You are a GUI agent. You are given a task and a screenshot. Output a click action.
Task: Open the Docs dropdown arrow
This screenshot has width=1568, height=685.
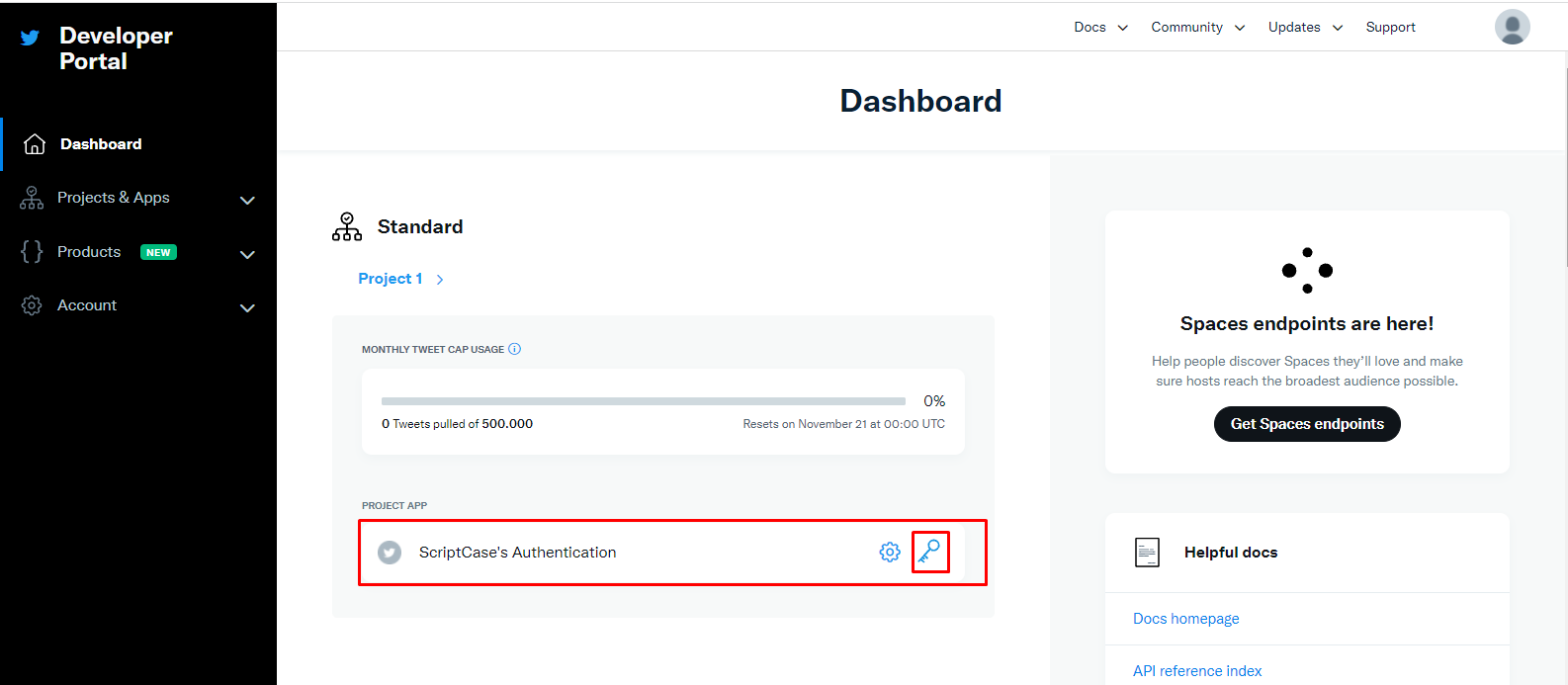(1123, 28)
